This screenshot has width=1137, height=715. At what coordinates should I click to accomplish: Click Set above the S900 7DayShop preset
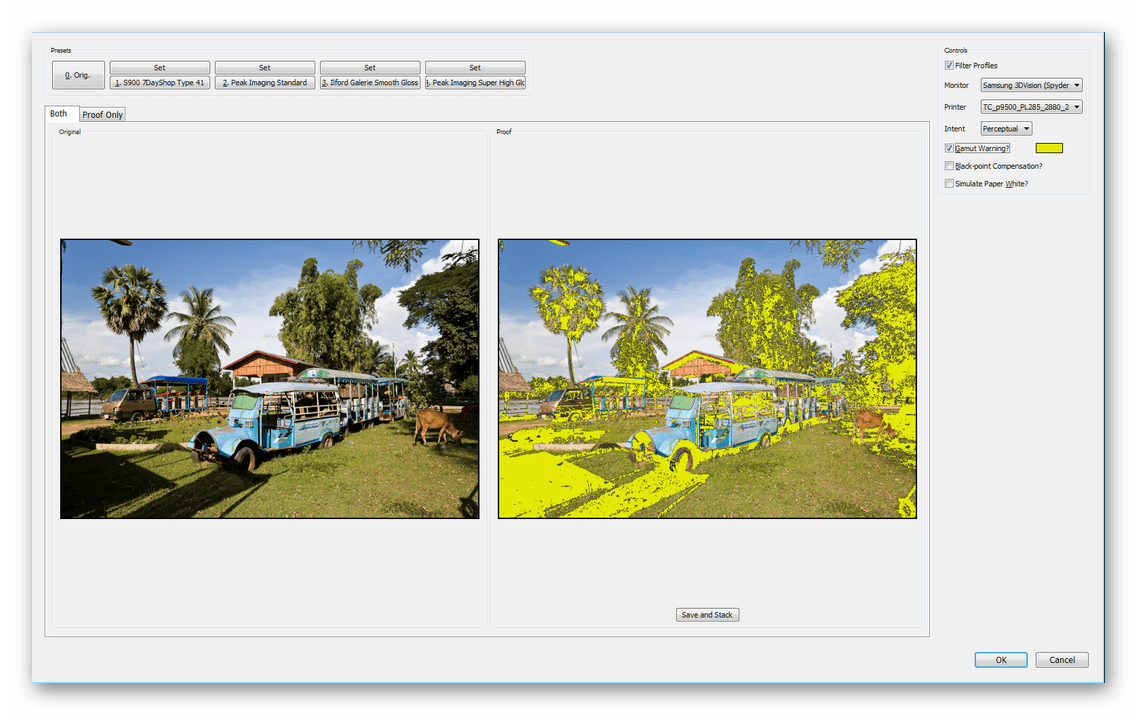point(160,68)
